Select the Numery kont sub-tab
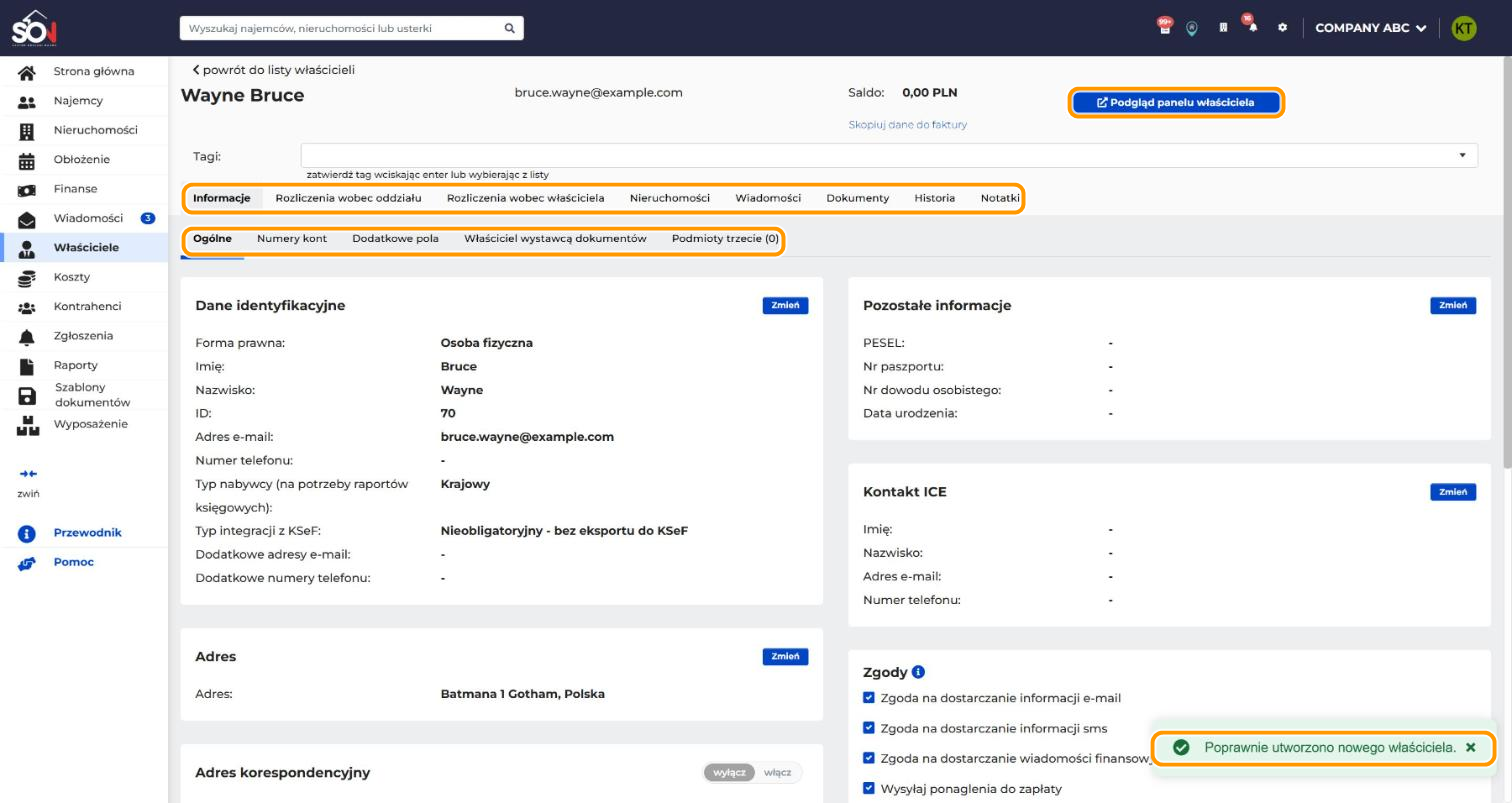 click(x=292, y=239)
